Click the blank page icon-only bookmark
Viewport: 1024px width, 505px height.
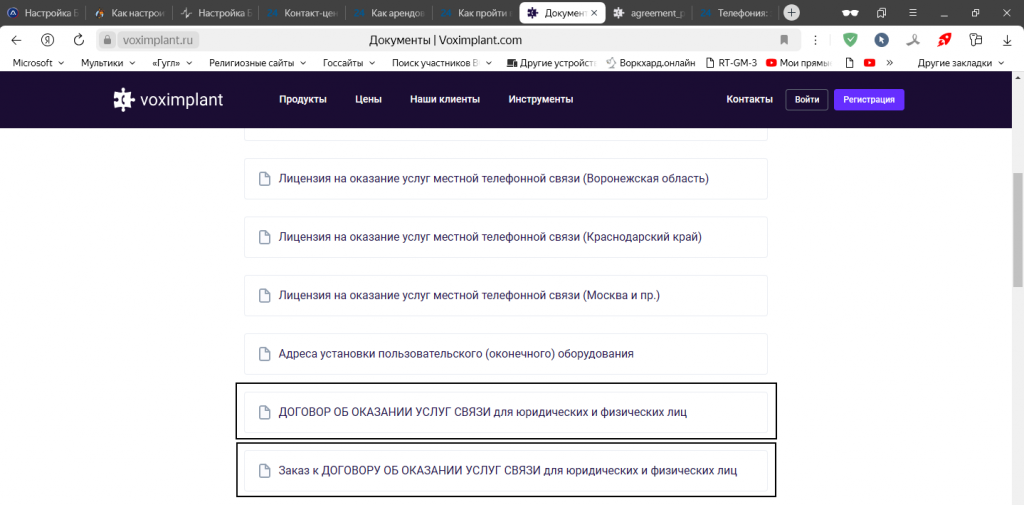[x=850, y=63]
